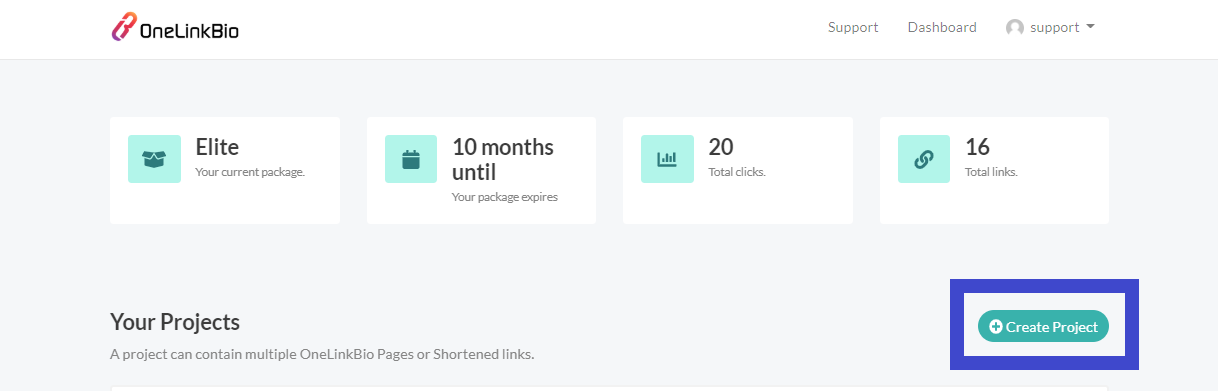Open the support account dropdown menu
The height and width of the screenshot is (391, 1218).
pos(1050,28)
